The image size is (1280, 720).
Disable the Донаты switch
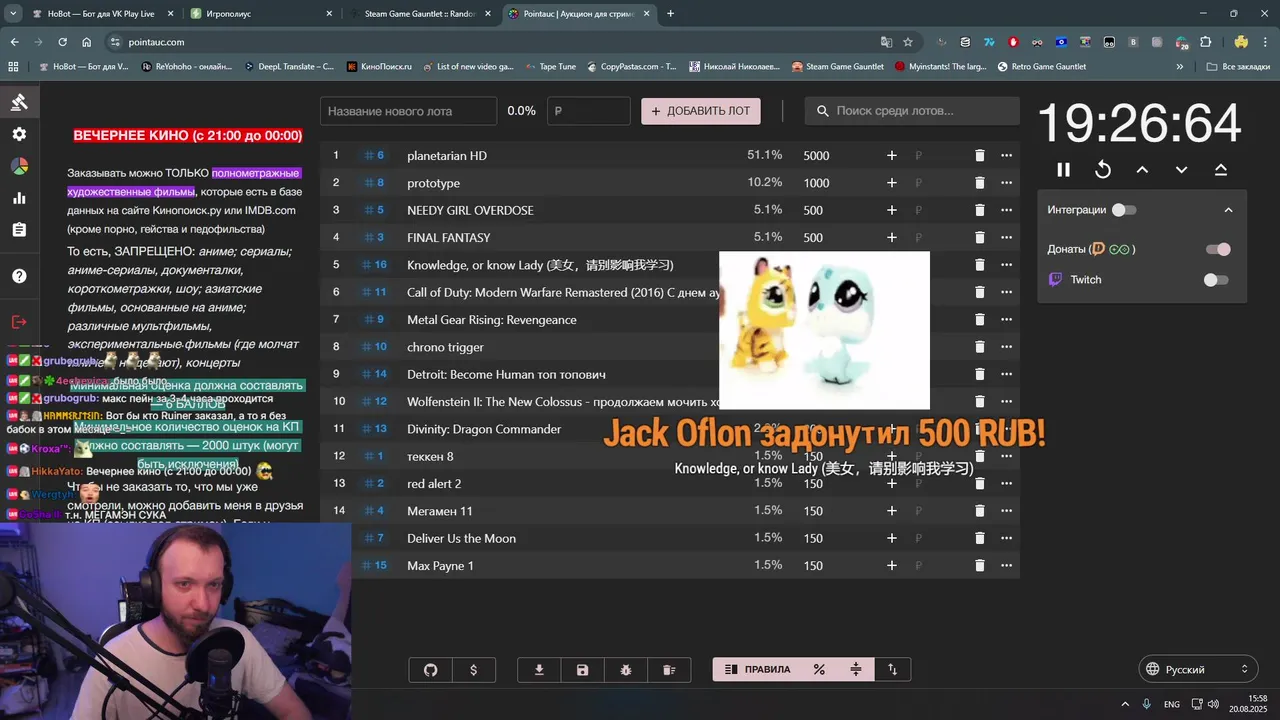coord(1217,249)
